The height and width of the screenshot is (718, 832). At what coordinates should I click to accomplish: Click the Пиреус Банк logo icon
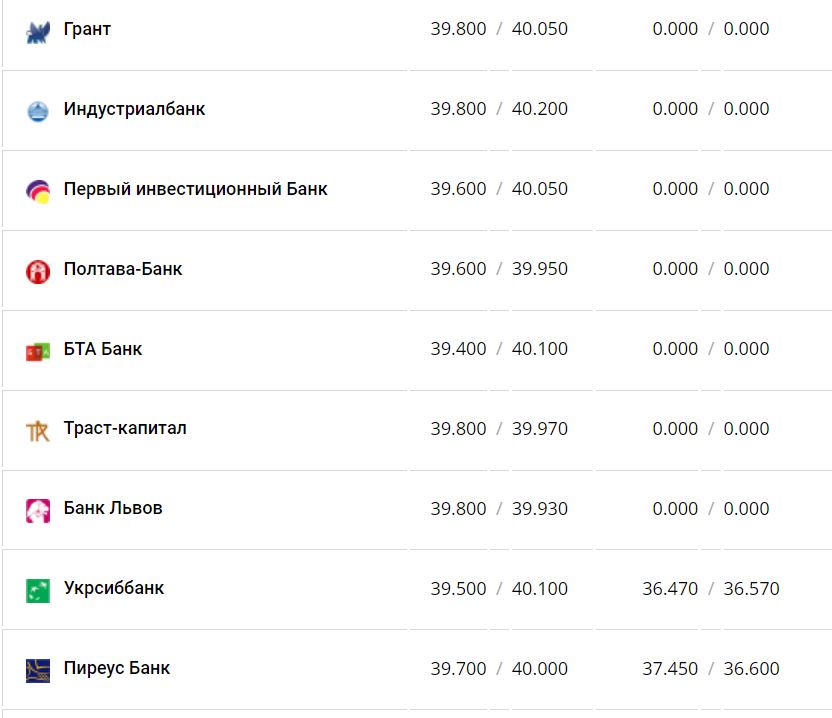(38, 670)
